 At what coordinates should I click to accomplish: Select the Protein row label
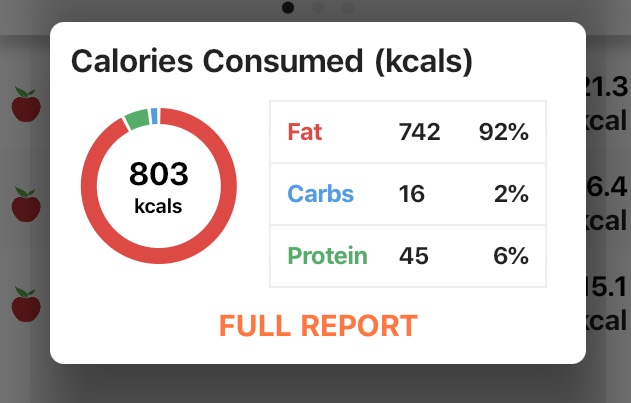click(327, 256)
